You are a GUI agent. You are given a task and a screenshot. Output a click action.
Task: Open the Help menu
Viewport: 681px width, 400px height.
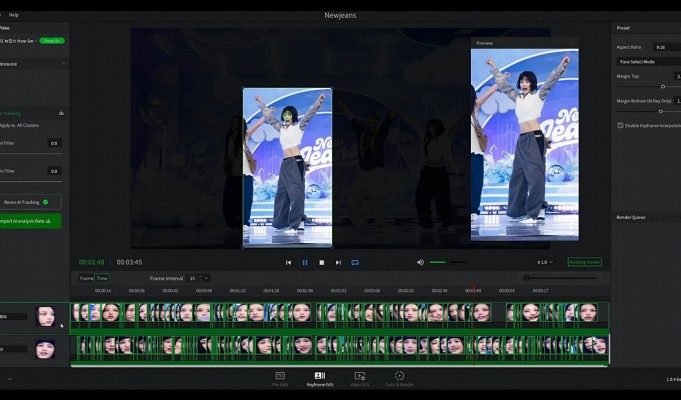(x=14, y=15)
